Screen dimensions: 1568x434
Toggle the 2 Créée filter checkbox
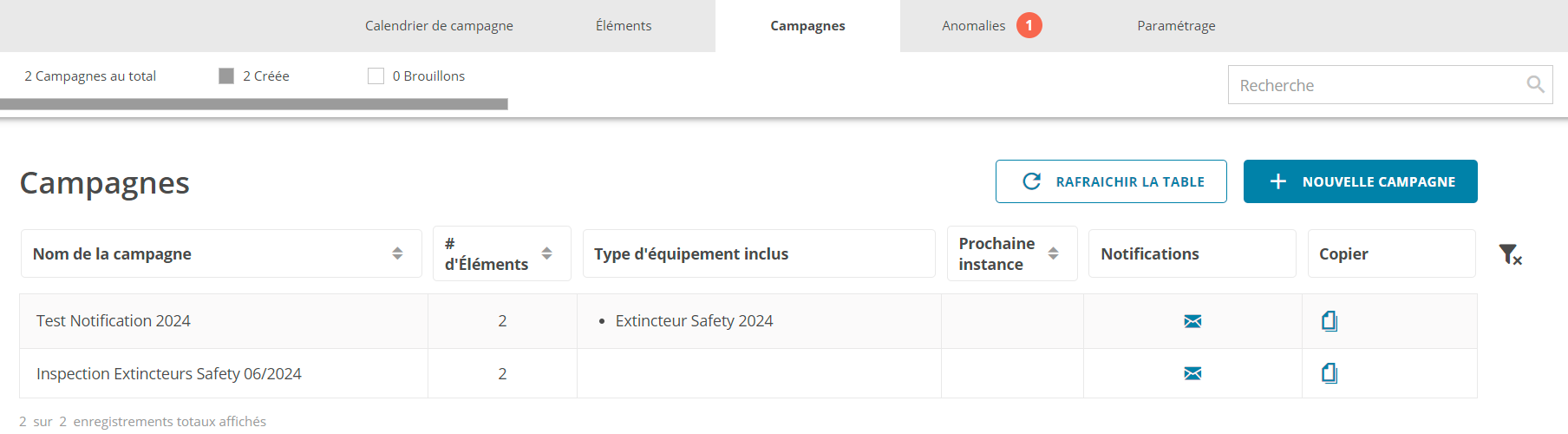226,76
